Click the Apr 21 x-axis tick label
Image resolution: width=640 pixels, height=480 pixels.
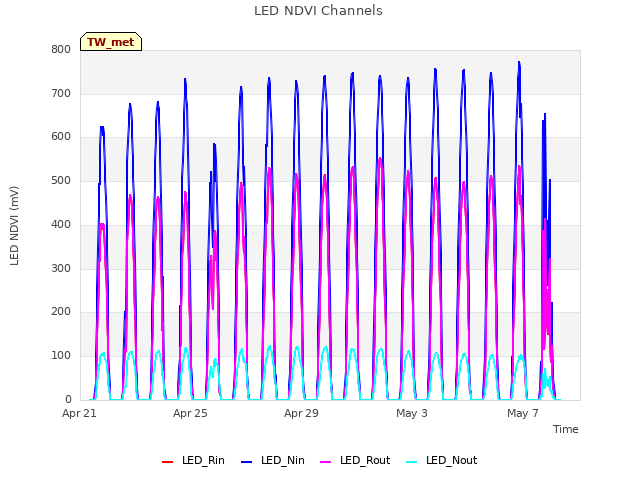[79, 413]
